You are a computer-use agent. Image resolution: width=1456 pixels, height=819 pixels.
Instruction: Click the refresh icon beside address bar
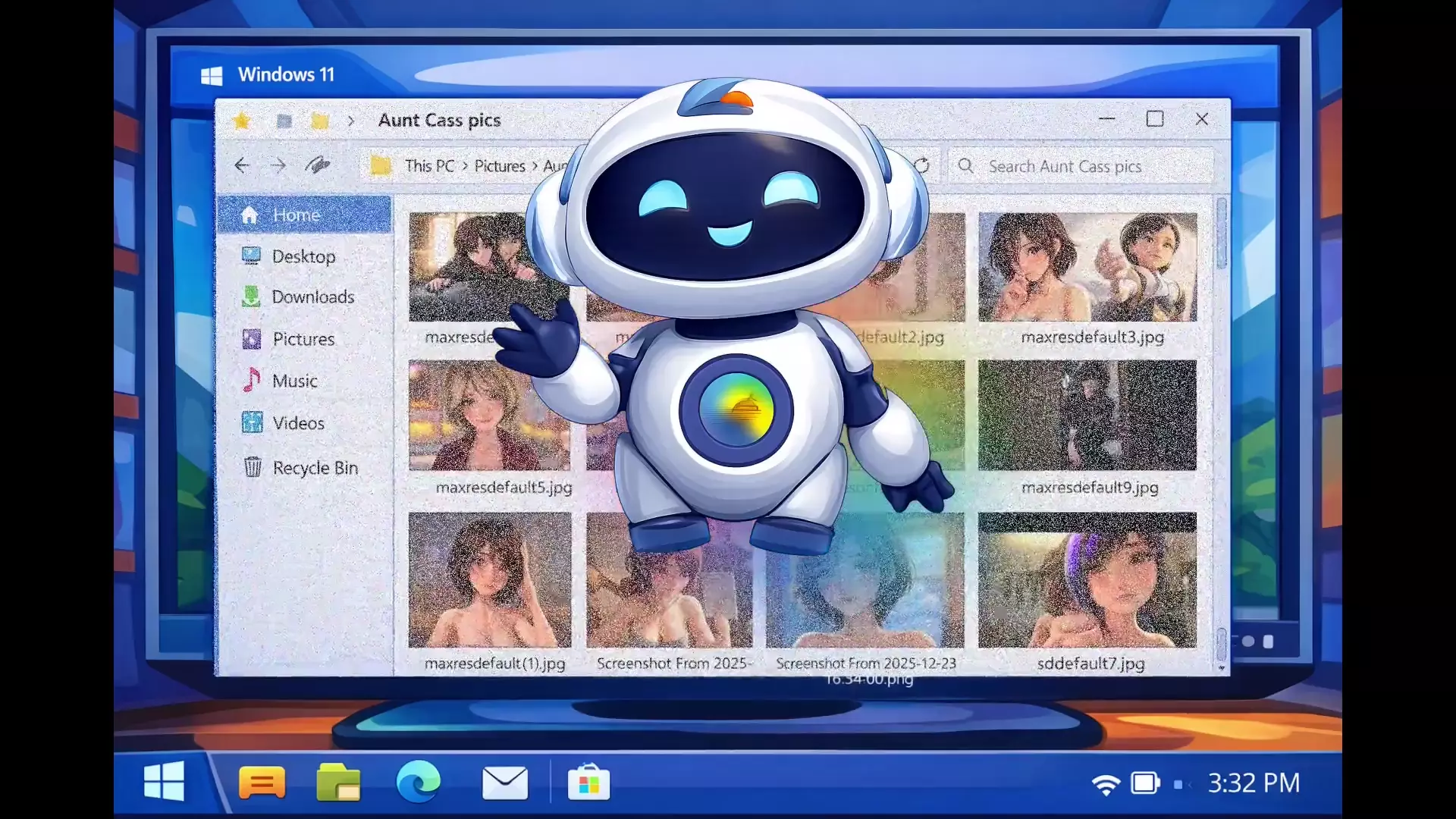click(922, 165)
